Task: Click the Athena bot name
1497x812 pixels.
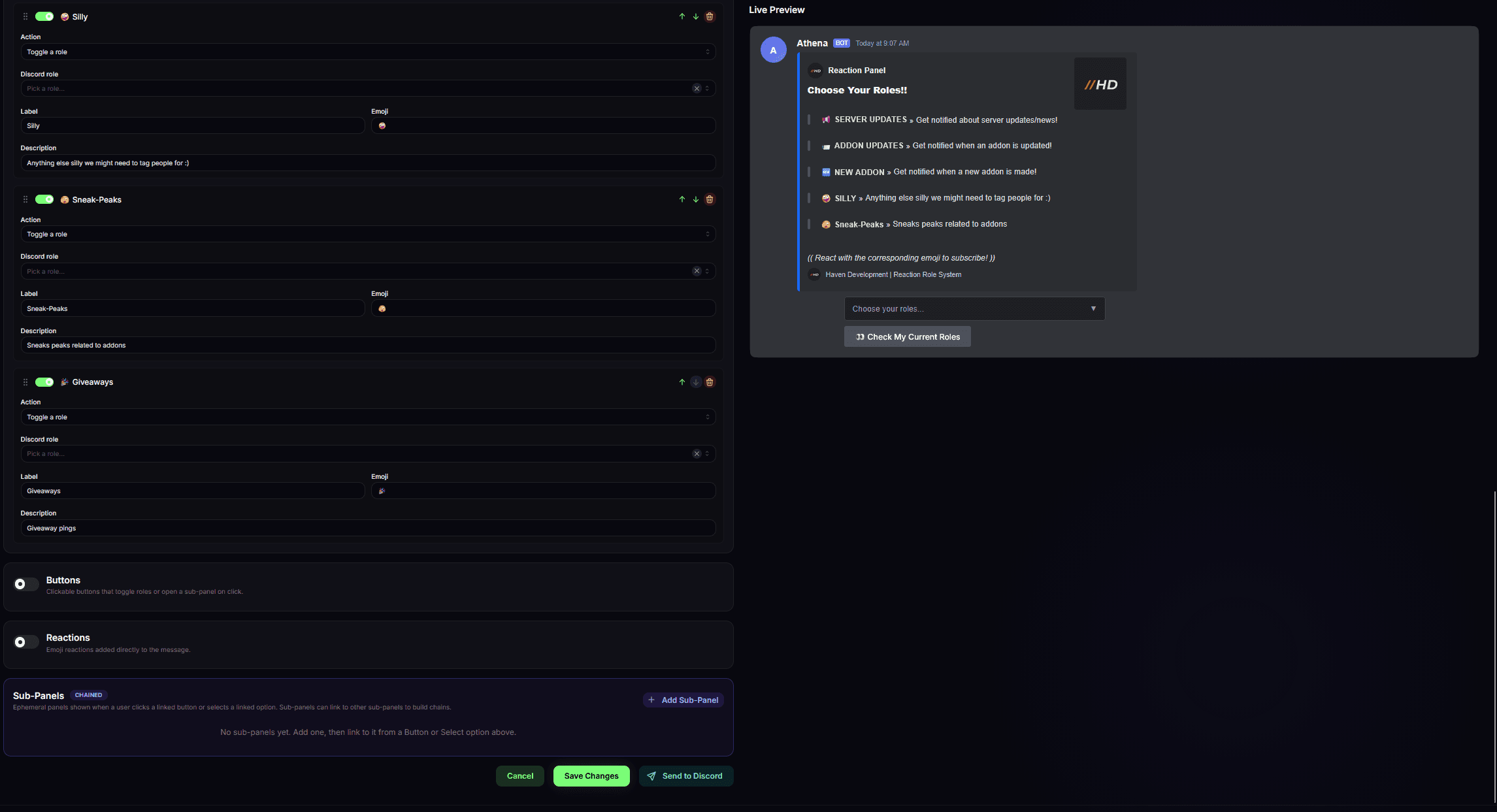Action: point(812,43)
